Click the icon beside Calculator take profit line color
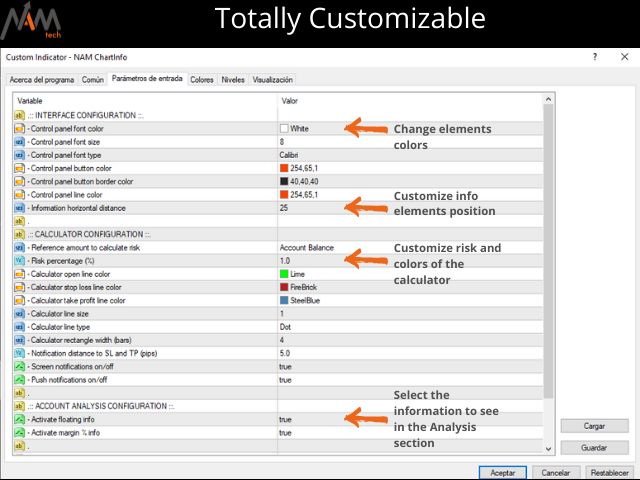 [x=19, y=300]
